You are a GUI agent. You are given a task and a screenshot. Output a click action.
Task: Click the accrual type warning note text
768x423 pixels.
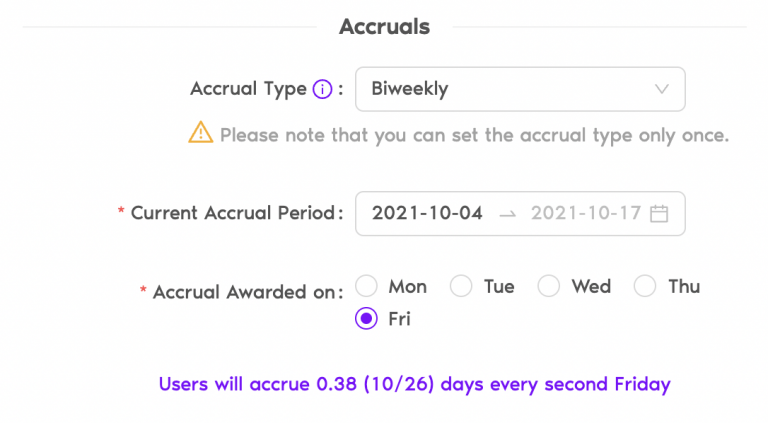point(474,135)
